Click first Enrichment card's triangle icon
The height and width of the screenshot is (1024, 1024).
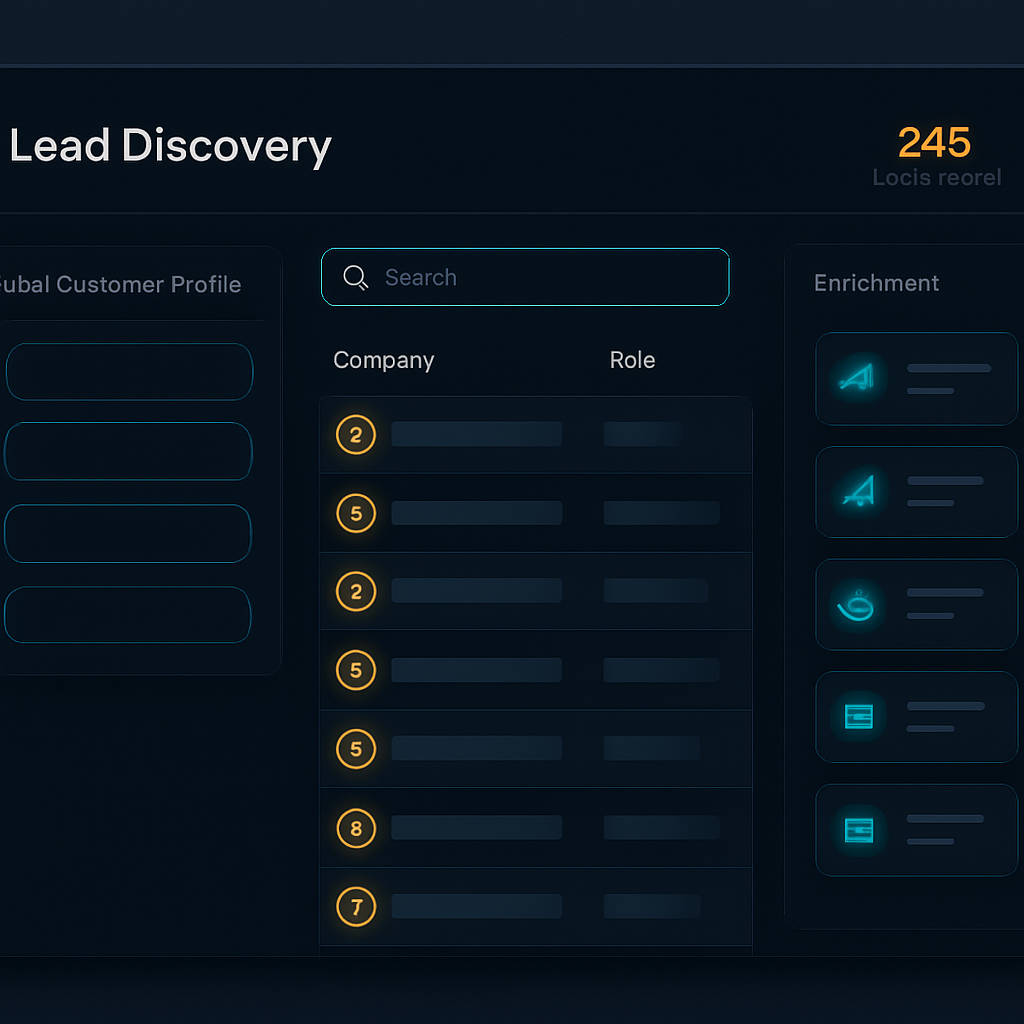click(x=857, y=377)
